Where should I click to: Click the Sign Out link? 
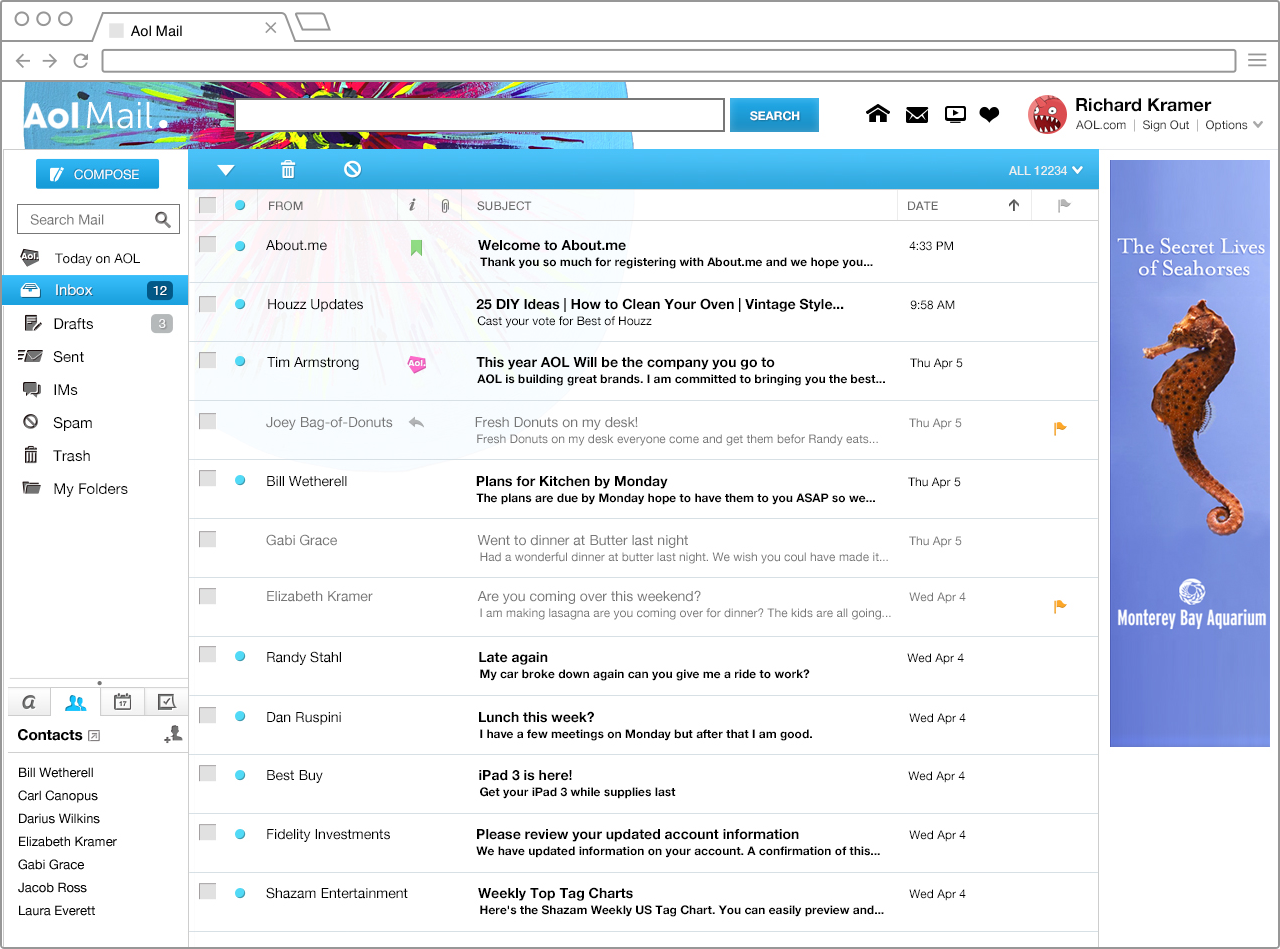[1166, 125]
